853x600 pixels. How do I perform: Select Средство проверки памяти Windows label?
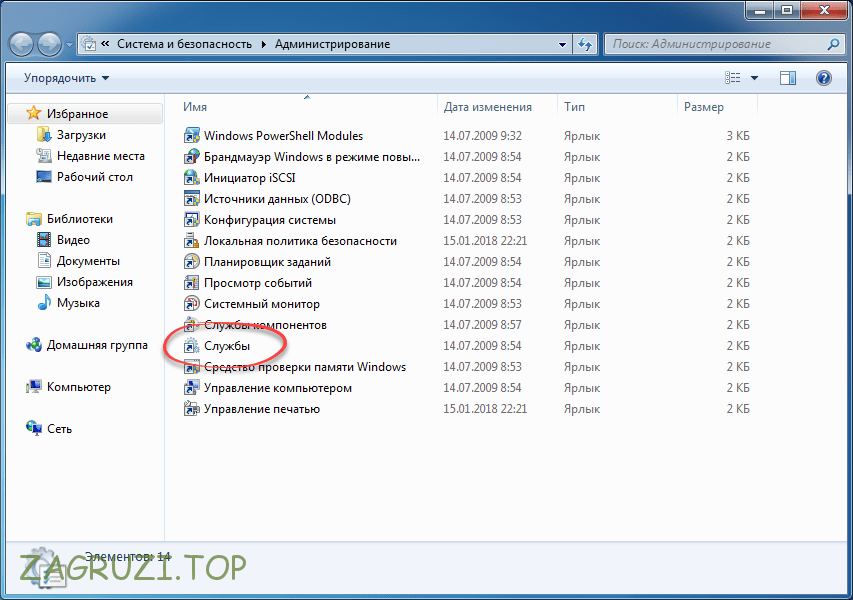pos(305,367)
